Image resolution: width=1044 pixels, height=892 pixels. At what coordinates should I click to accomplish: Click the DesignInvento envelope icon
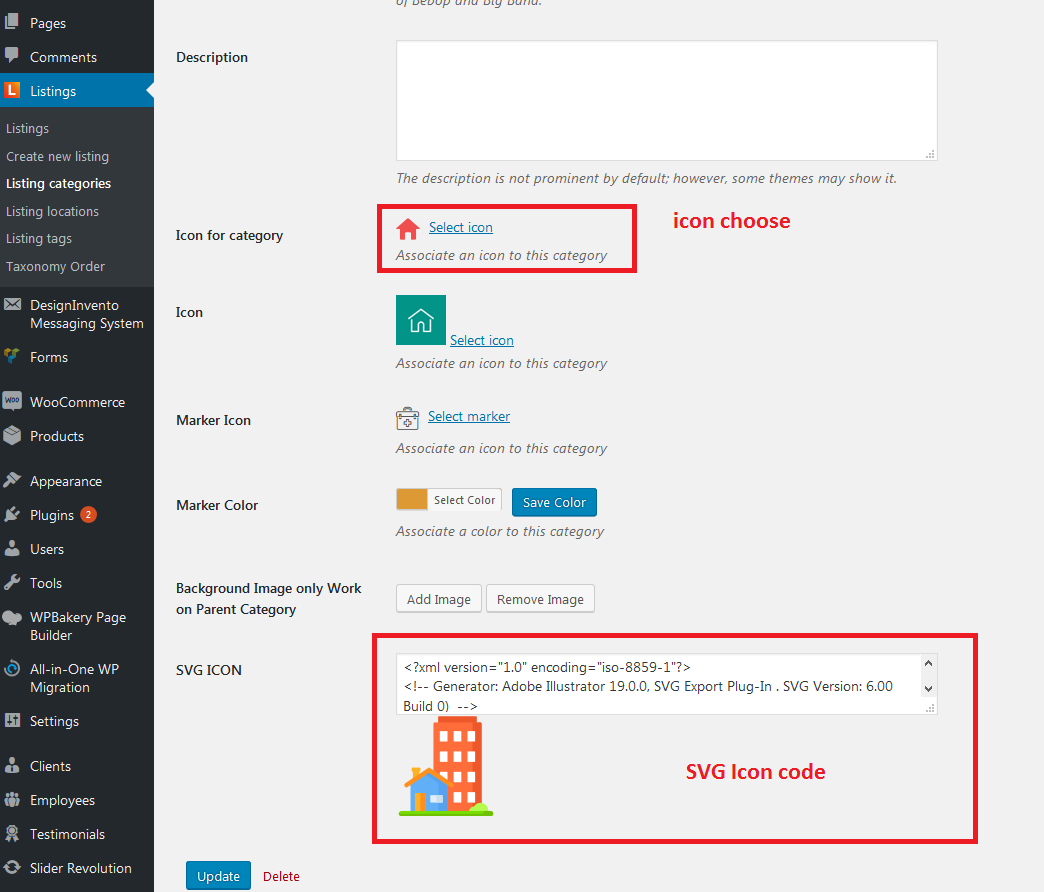[12, 305]
